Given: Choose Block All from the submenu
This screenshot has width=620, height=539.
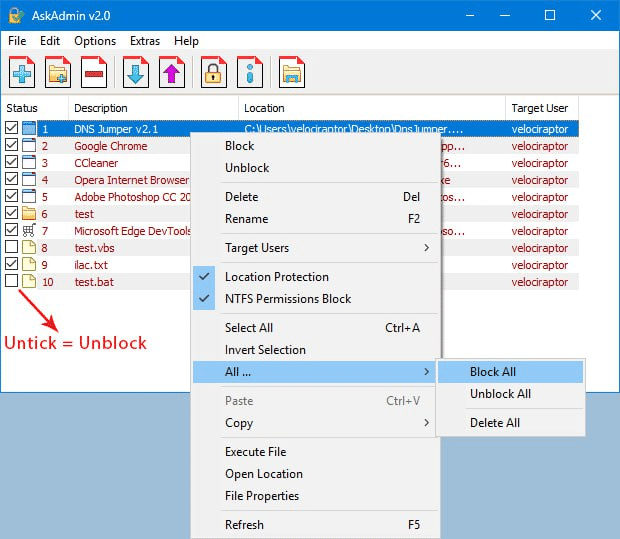Looking at the screenshot, I should [493, 372].
